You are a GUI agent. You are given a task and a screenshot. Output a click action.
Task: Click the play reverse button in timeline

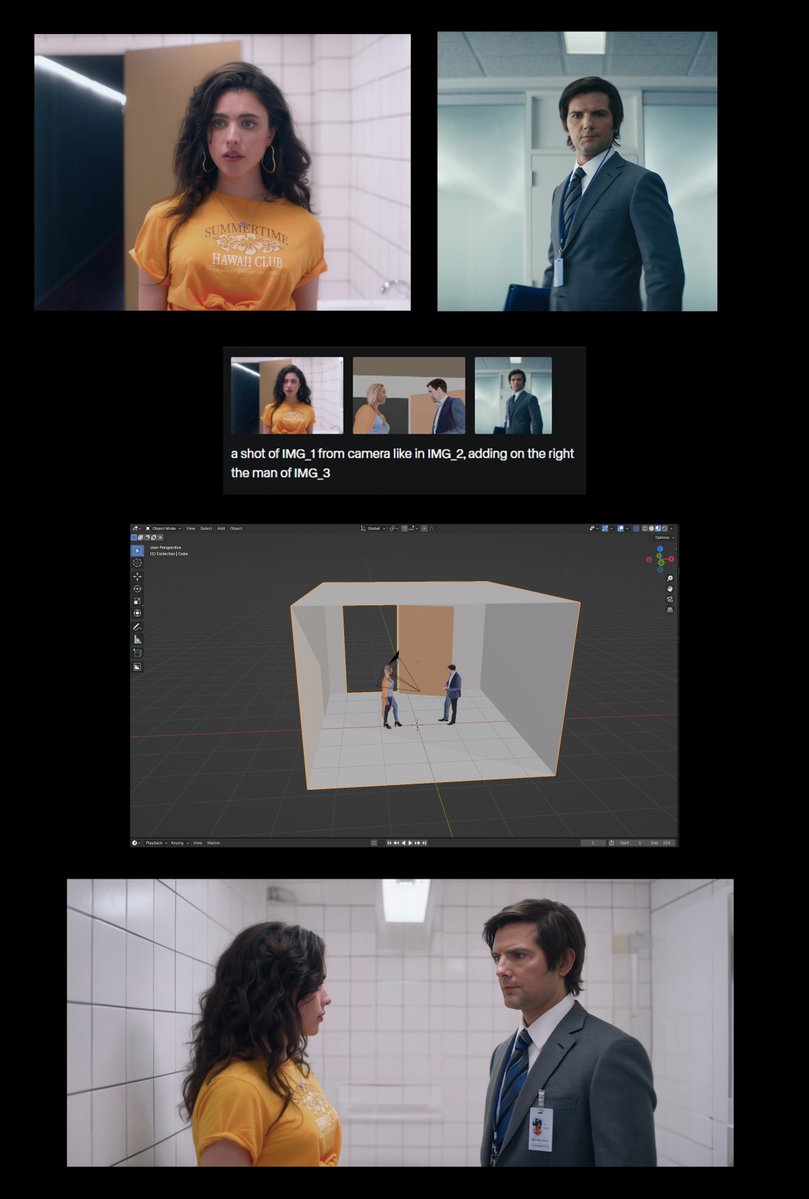coord(404,843)
